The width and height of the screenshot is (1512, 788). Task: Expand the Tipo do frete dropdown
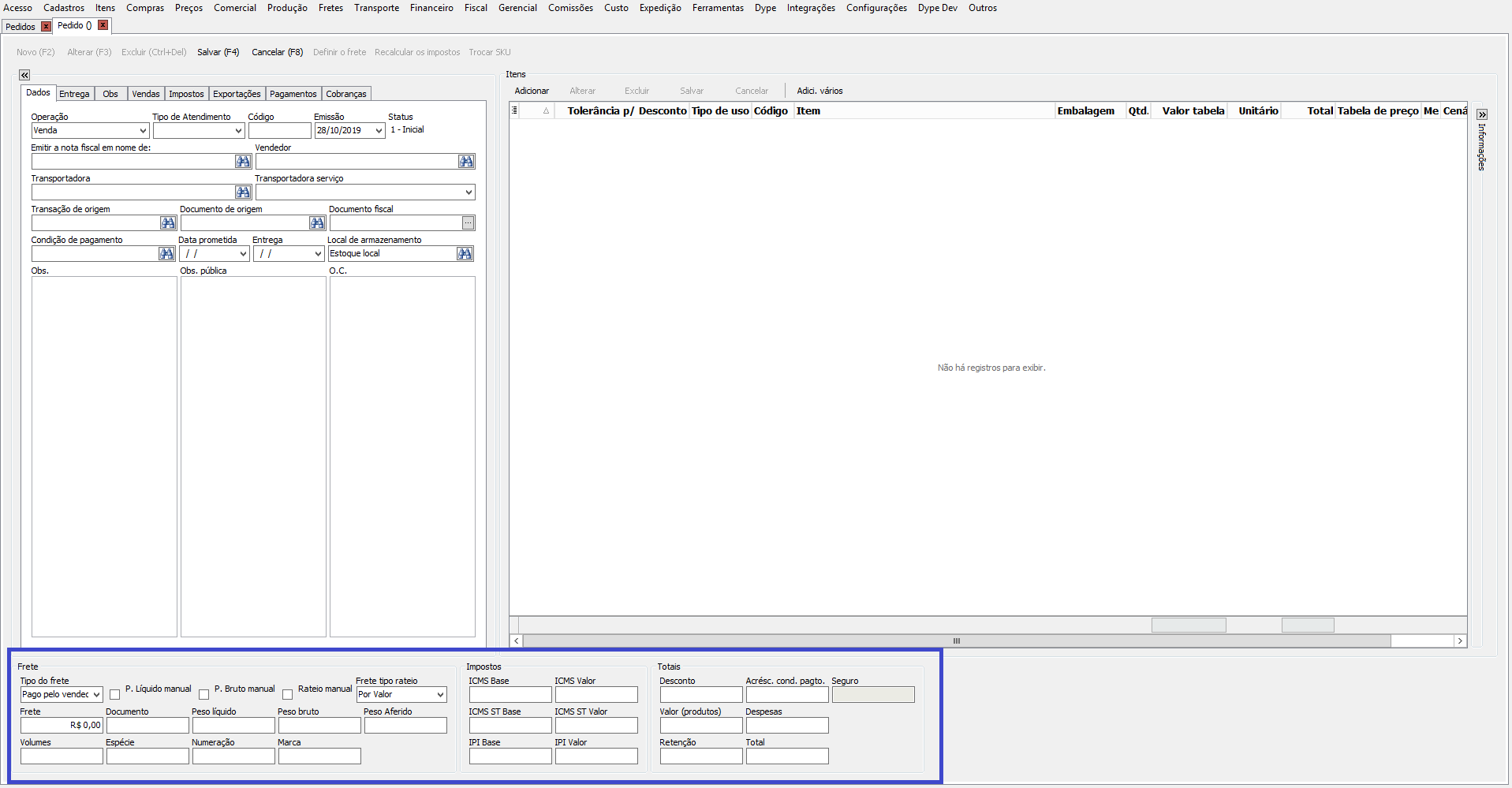(x=96, y=695)
